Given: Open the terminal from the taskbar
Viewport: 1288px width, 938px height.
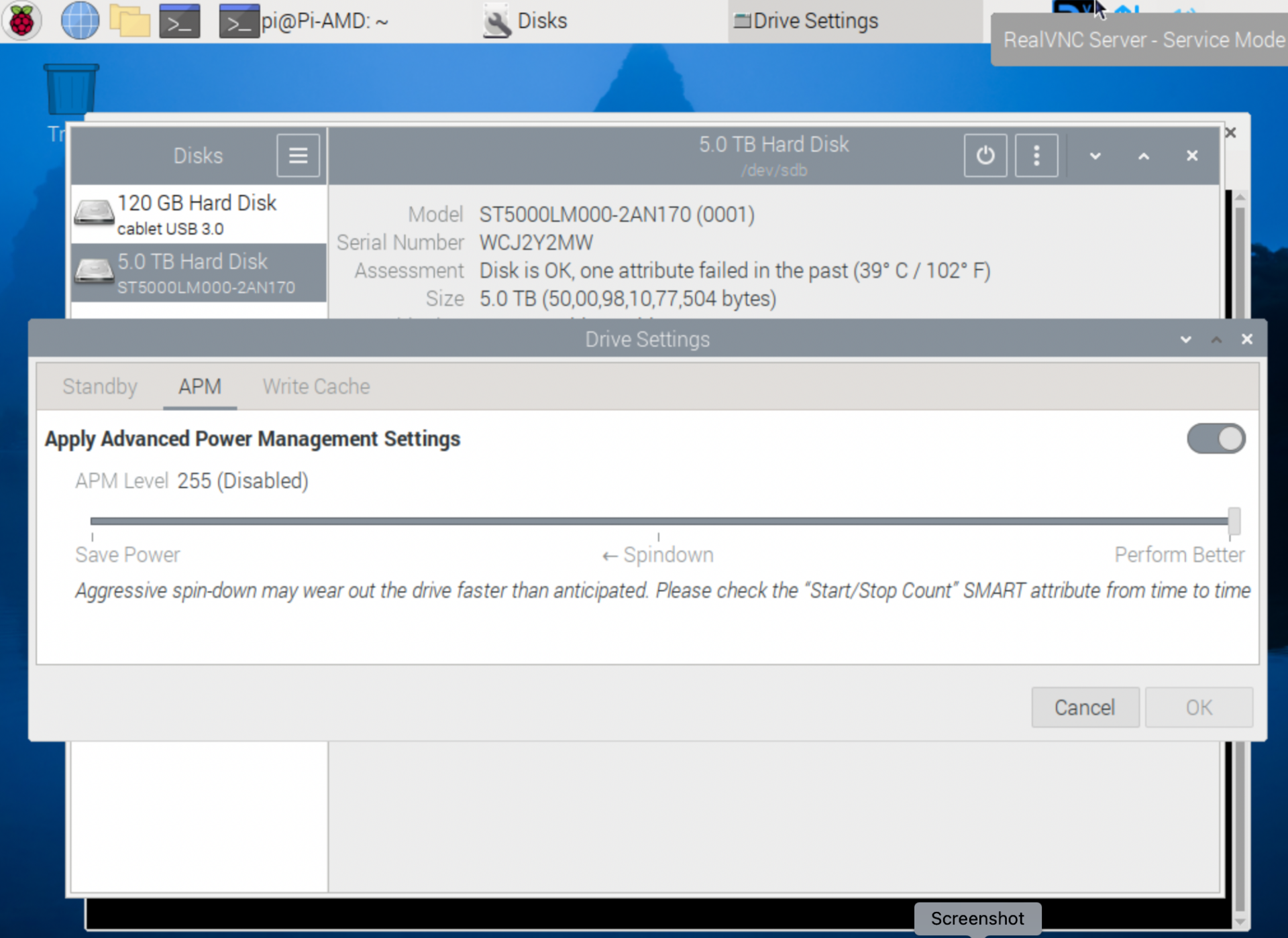Looking at the screenshot, I should [x=178, y=20].
